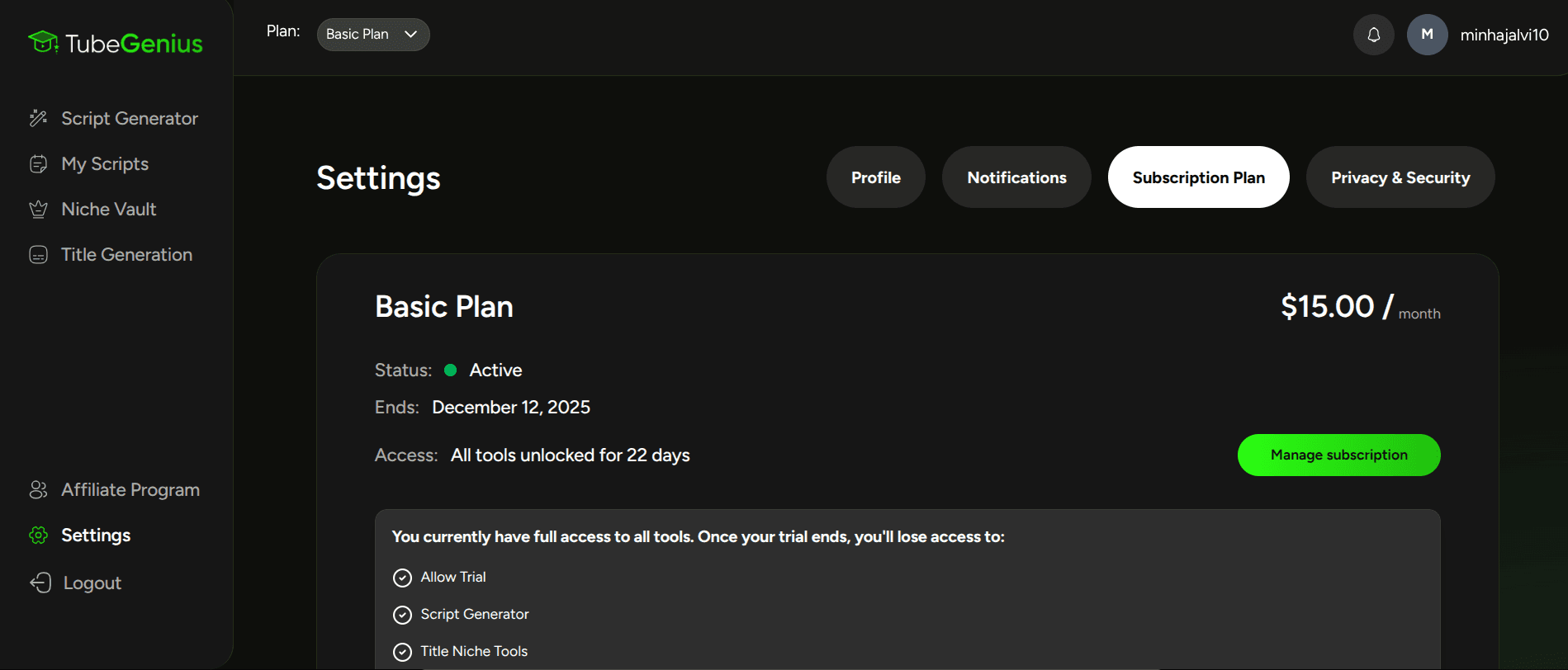Open the Privacy & Security tab
The height and width of the screenshot is (670, 1568).
coord(1400,177)
